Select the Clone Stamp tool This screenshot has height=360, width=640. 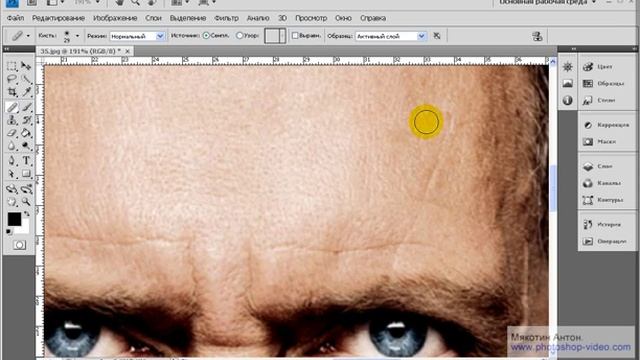pos(12,120)
